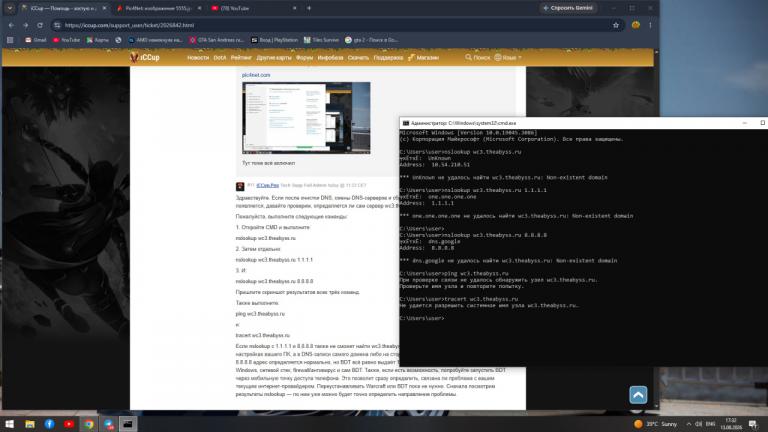768x432 pixels.
Task: Click the iCCup site logo
Action: tap(145, 57)
